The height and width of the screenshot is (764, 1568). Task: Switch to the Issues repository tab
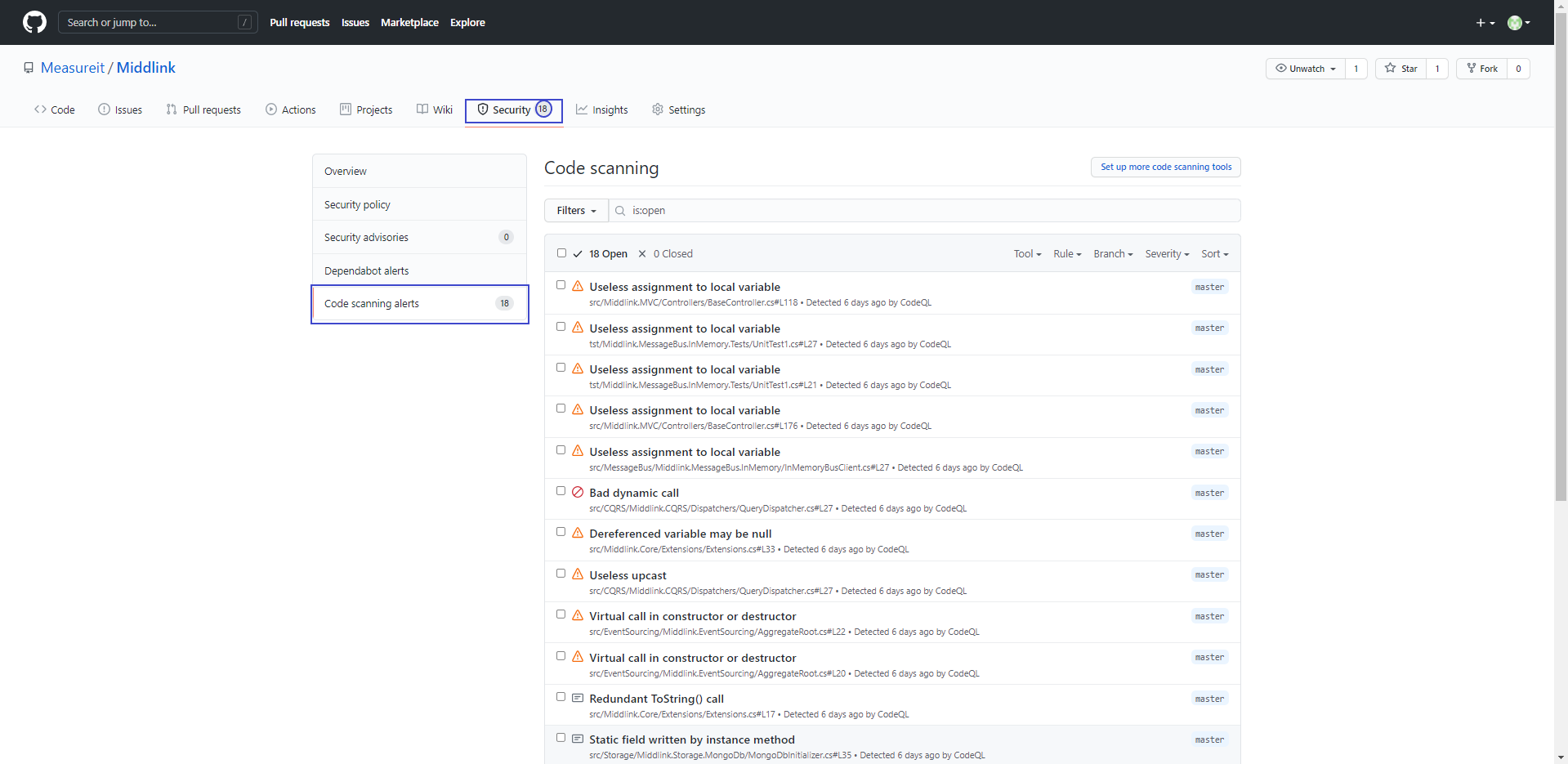pyautogui.click(x=120, y=109)
